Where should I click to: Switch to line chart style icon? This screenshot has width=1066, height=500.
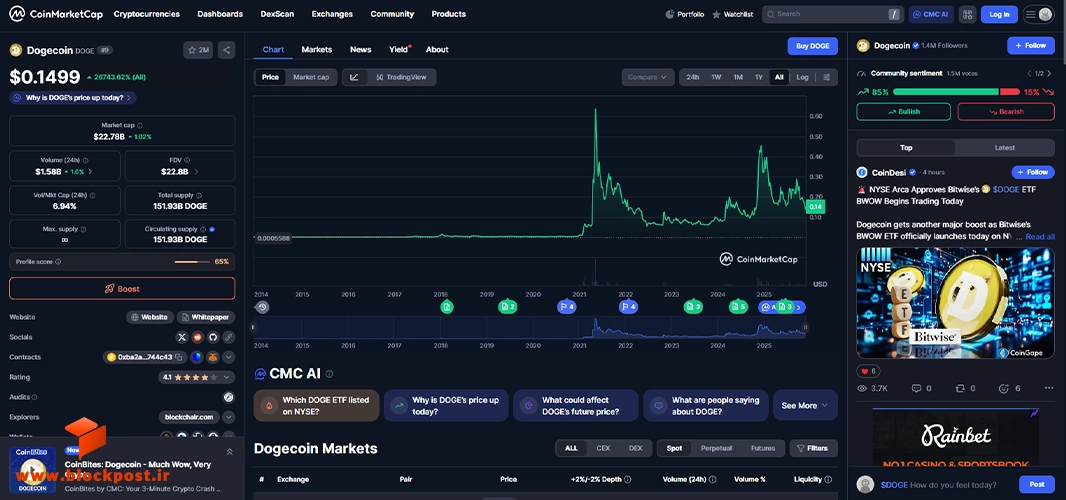354,77
